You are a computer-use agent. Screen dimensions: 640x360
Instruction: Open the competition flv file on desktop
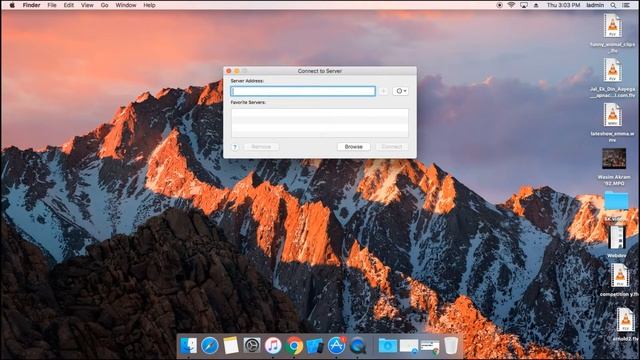point(620,275)
